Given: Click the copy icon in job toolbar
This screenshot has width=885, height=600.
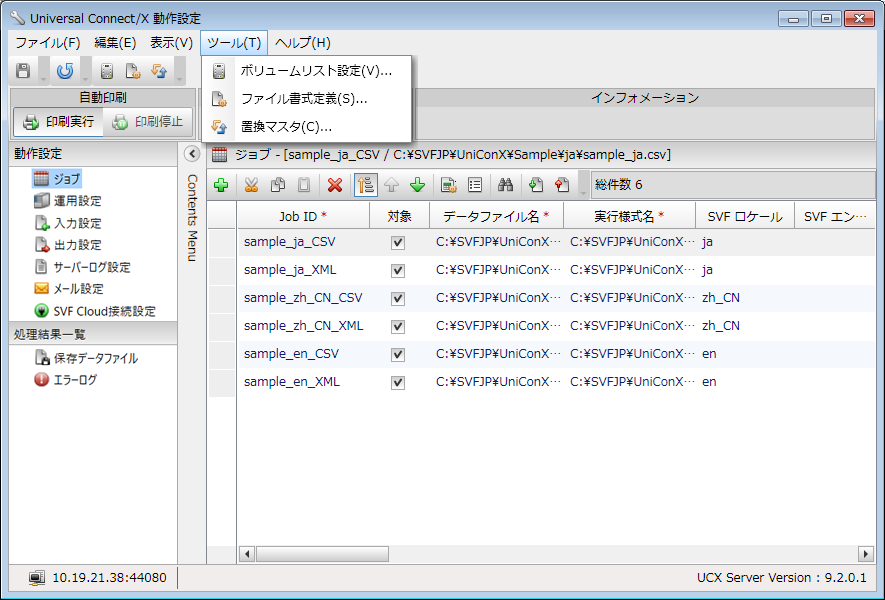Looking at the screenshot, I should coord(278,185).
